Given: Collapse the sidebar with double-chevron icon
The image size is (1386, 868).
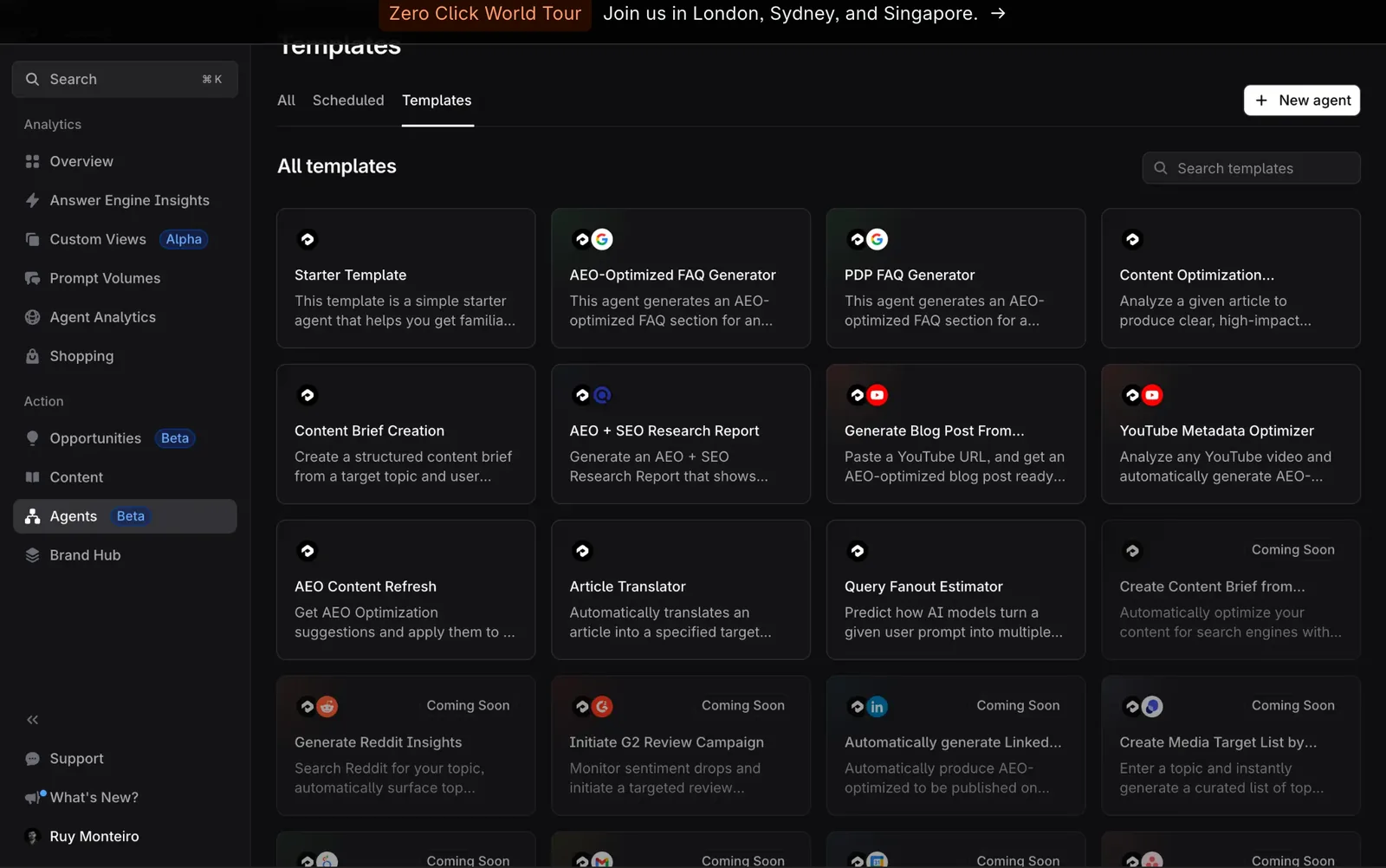Looking at the screenshot, I should coord(32,720).
